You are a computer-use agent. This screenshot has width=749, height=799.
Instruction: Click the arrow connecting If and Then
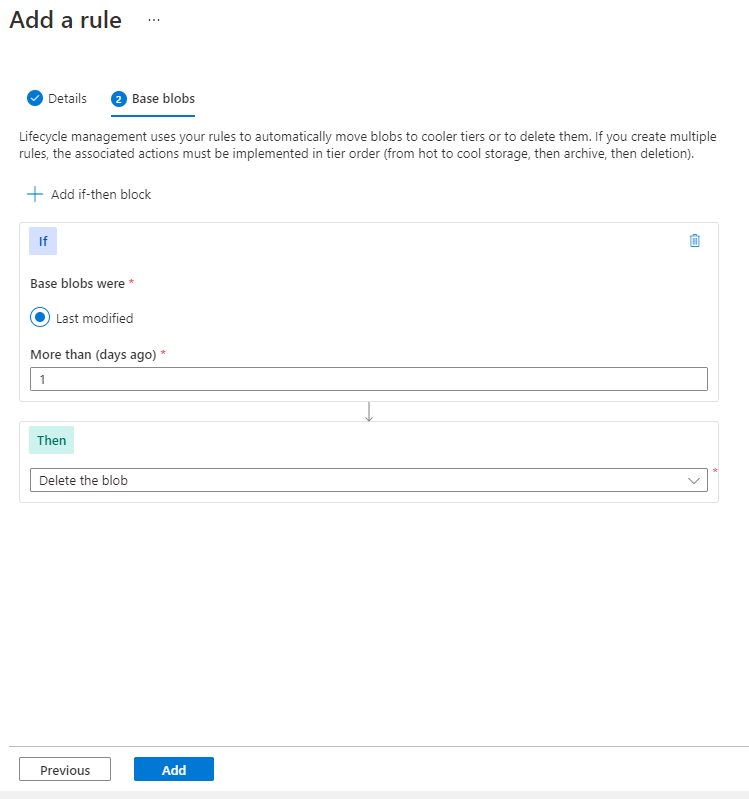coord(369,411)
